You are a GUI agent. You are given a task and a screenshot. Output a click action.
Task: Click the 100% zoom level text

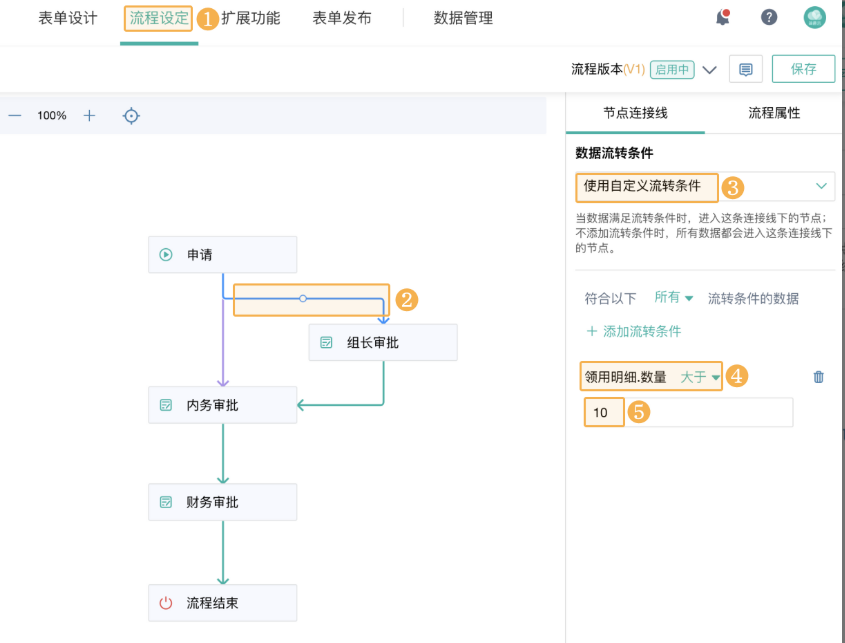pyautogui.click(x=52, y=115)
